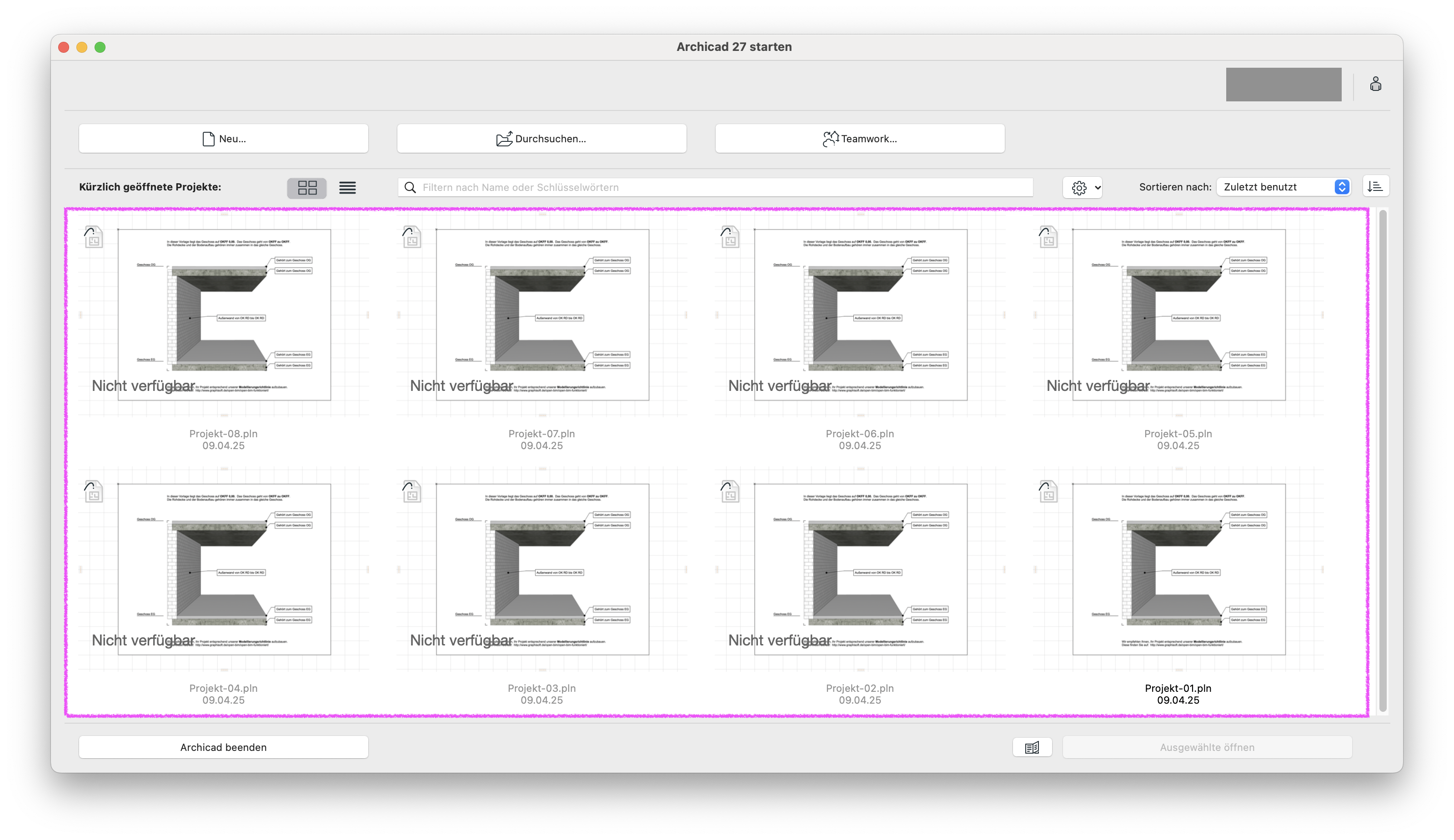Toggle the sort order icon
This screenshot has width=1454, height=840.
(1375, 186)
